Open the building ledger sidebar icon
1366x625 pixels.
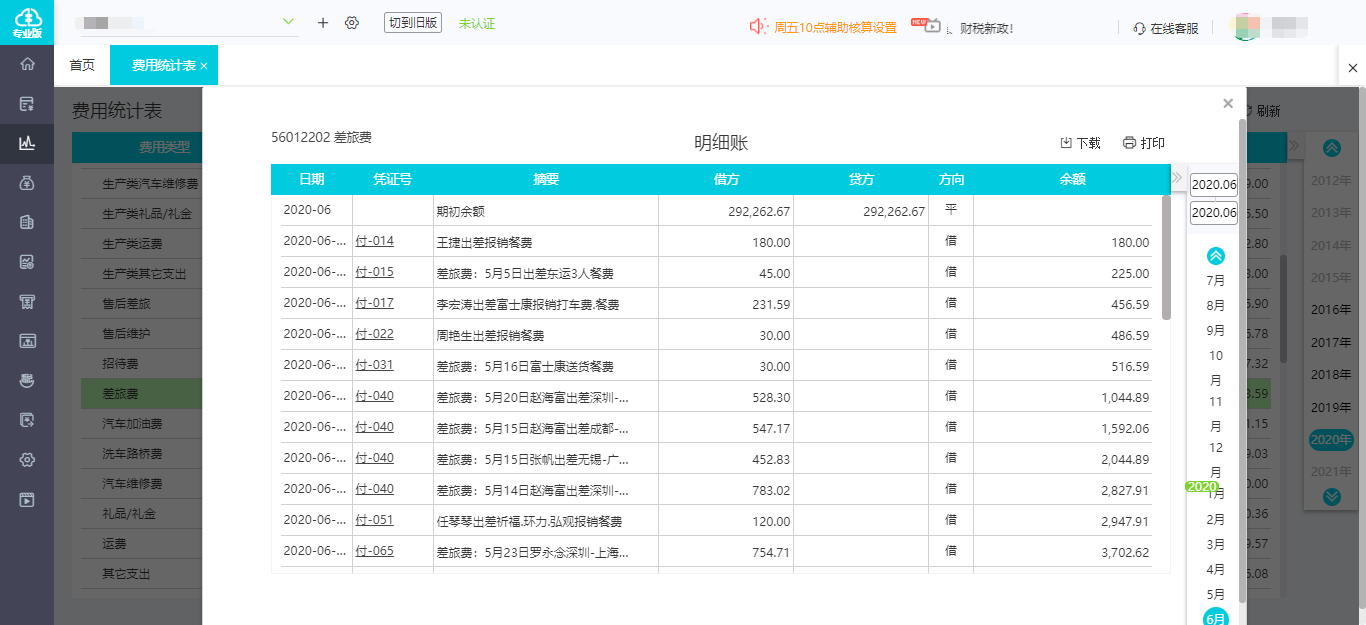pyautogui.click(x=27, y=223)
